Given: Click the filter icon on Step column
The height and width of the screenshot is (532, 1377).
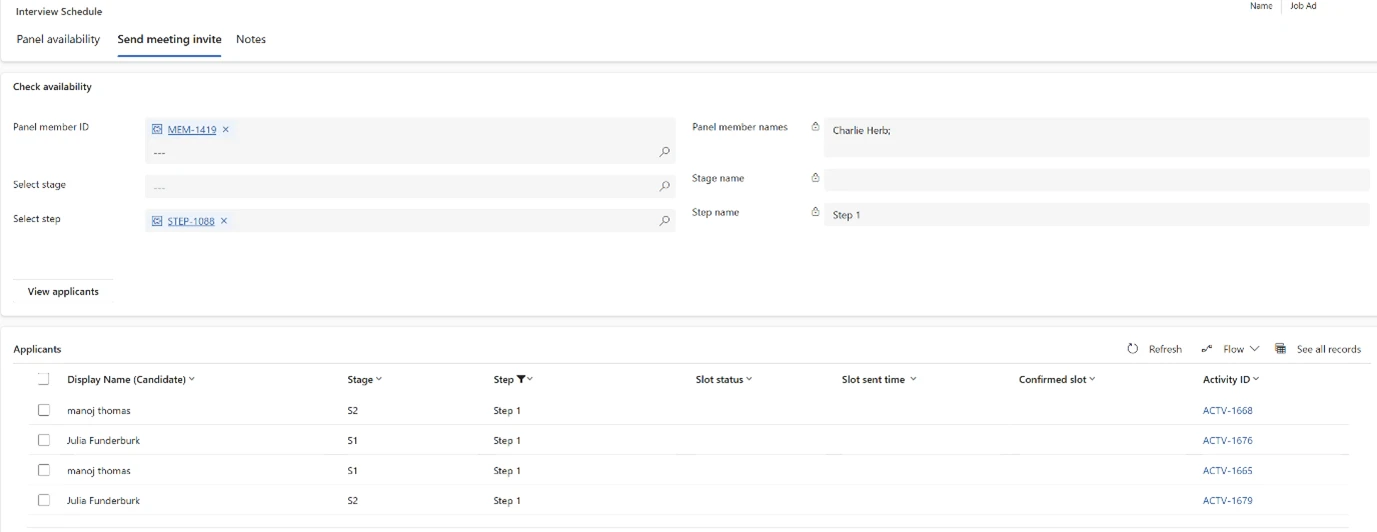Looking at the screenshot, I should [521, 380].
